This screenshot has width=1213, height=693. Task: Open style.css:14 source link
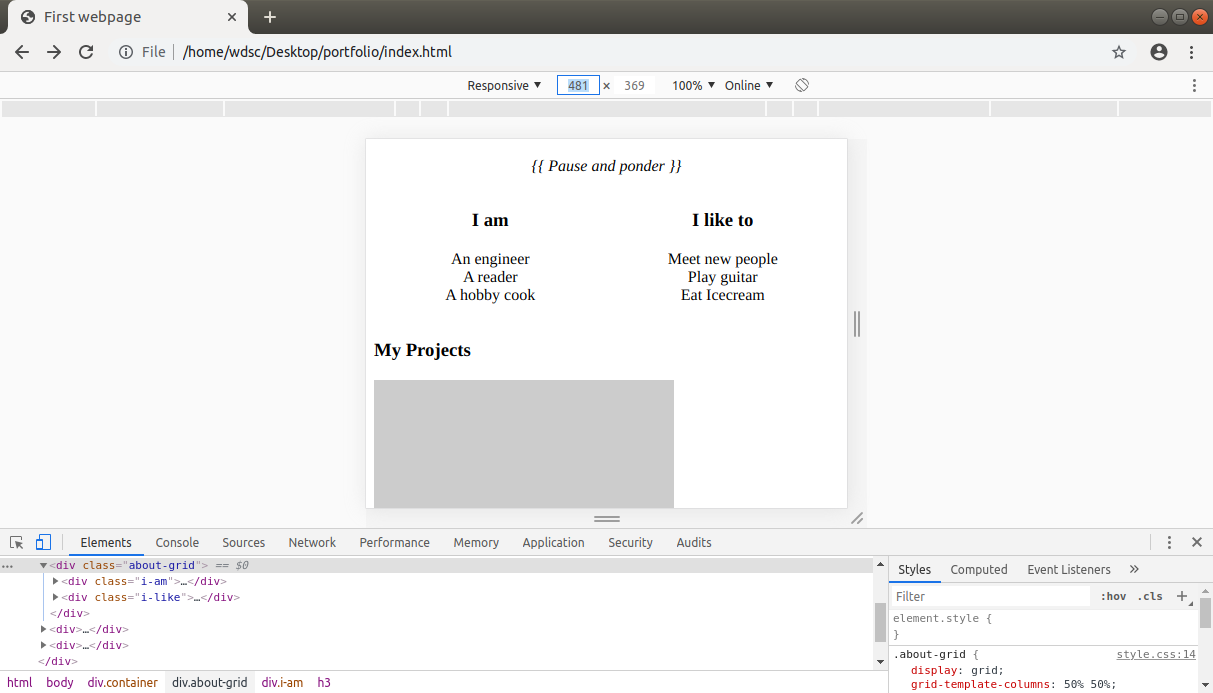point(1156,654)
